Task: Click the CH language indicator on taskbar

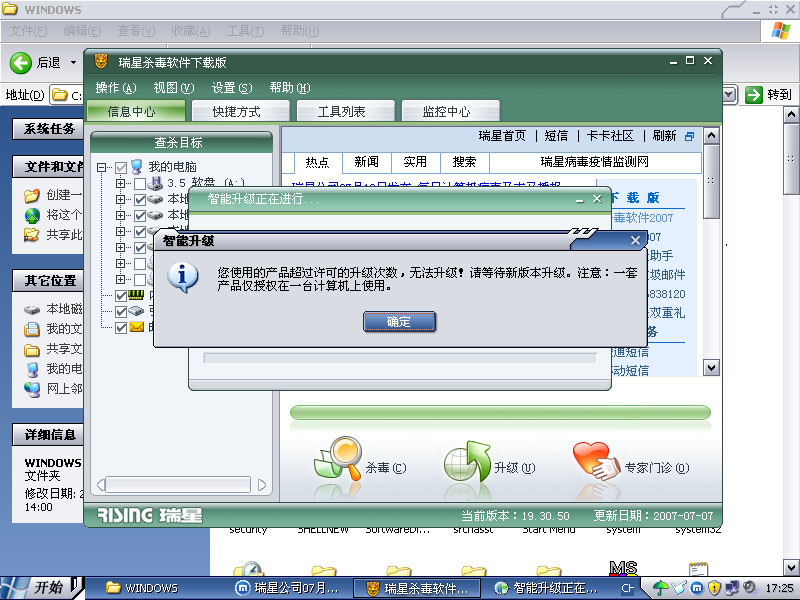Action: click(628, 588)
